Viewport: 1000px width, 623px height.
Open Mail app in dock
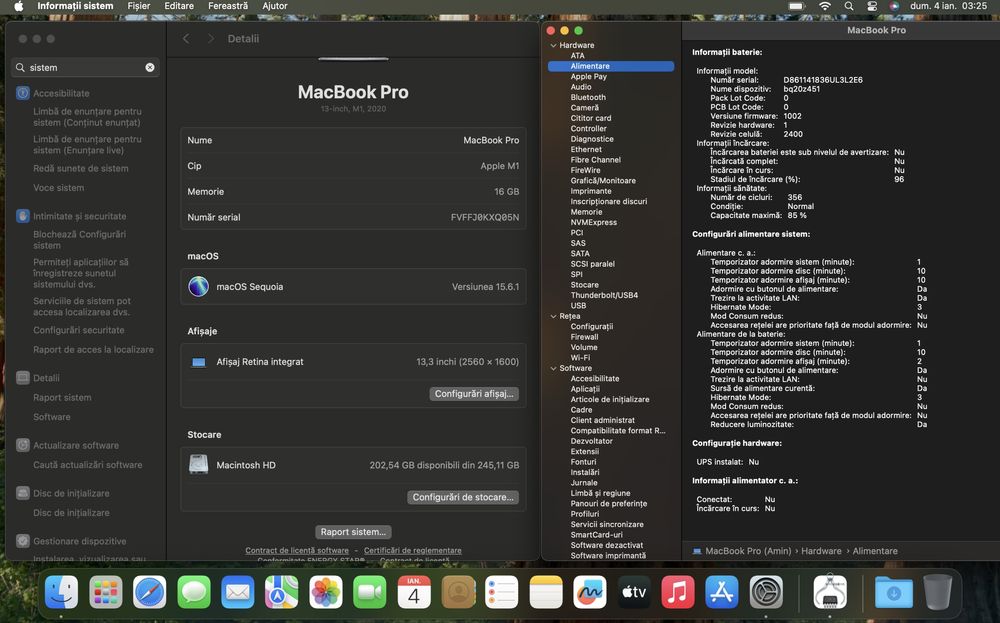[238, 592]
